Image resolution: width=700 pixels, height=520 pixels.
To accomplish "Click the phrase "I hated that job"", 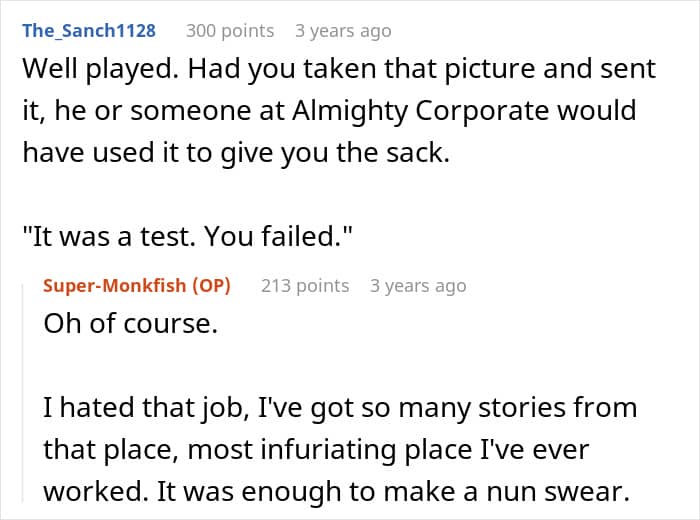I will coord(146,408).
